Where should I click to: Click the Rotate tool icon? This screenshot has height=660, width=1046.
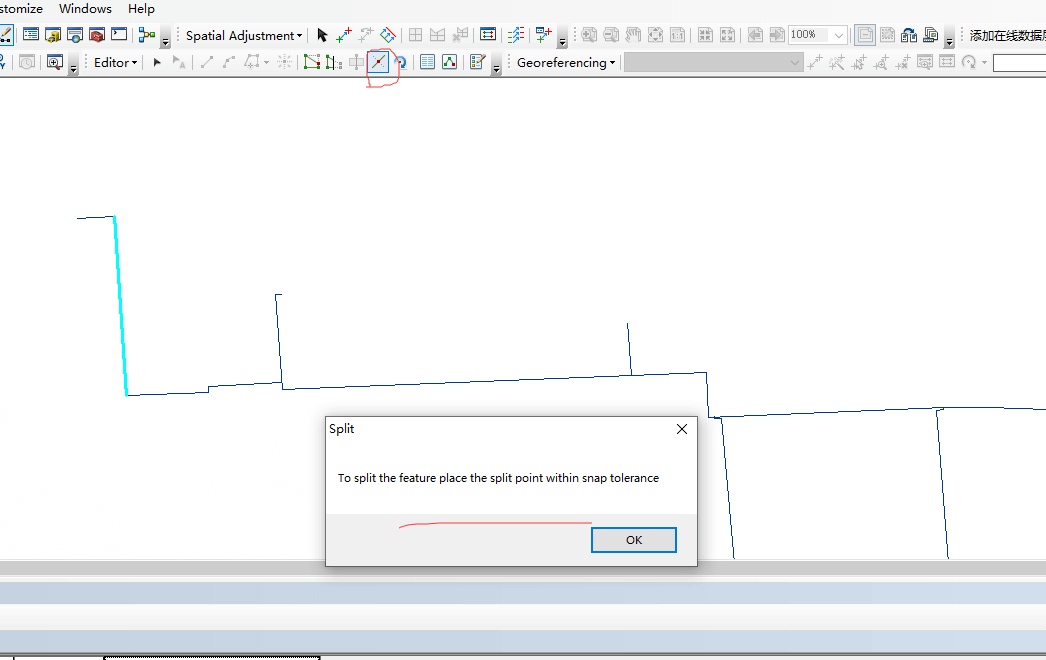click(400, 62)
